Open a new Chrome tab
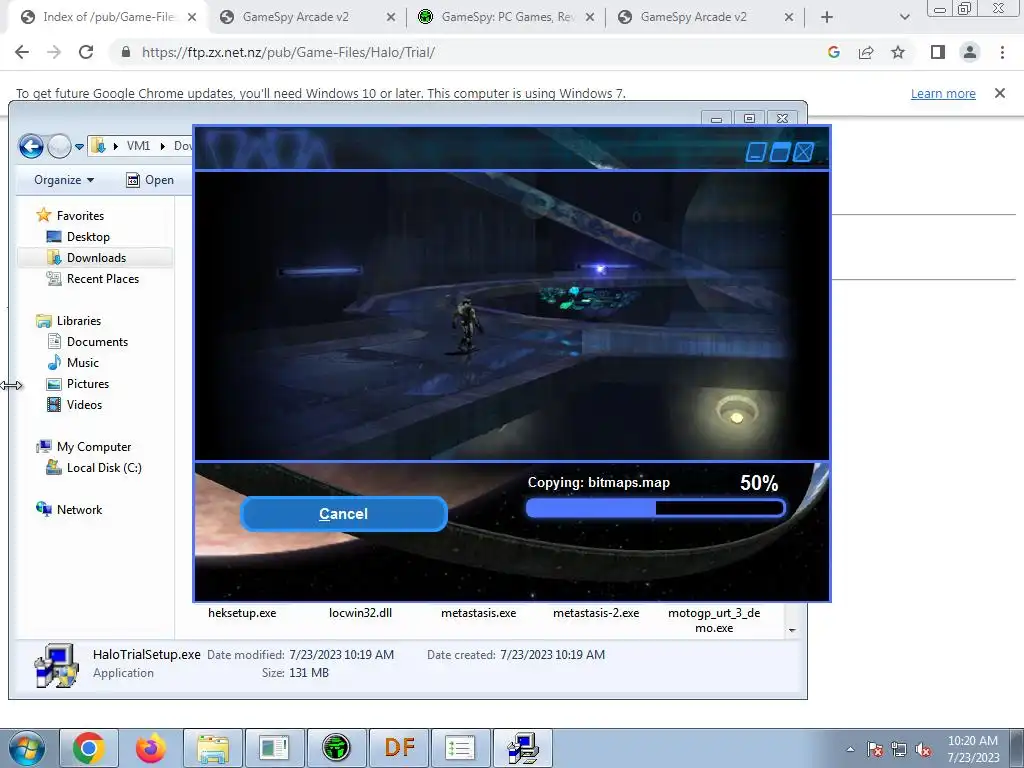 click(x=827, y=17)
